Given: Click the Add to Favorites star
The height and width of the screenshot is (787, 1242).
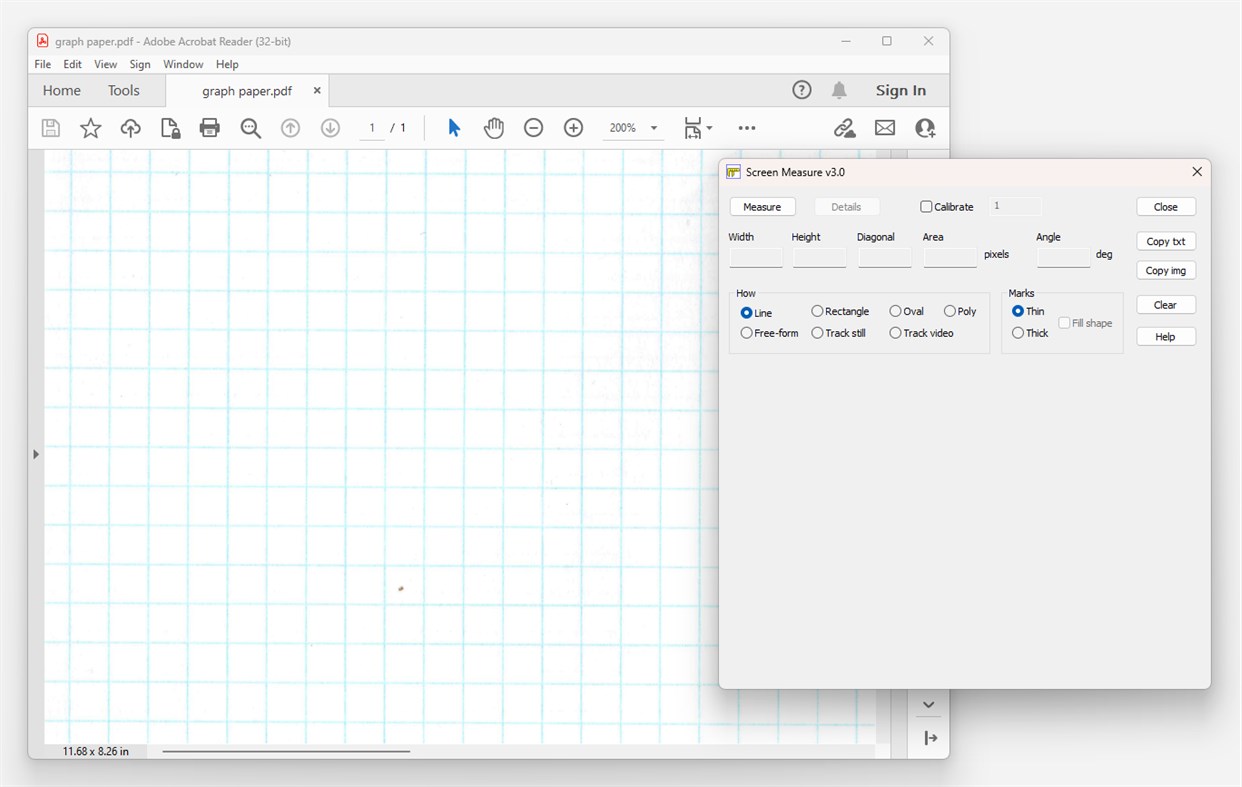Looking at the screenshot, I should [x=90, y=127].
